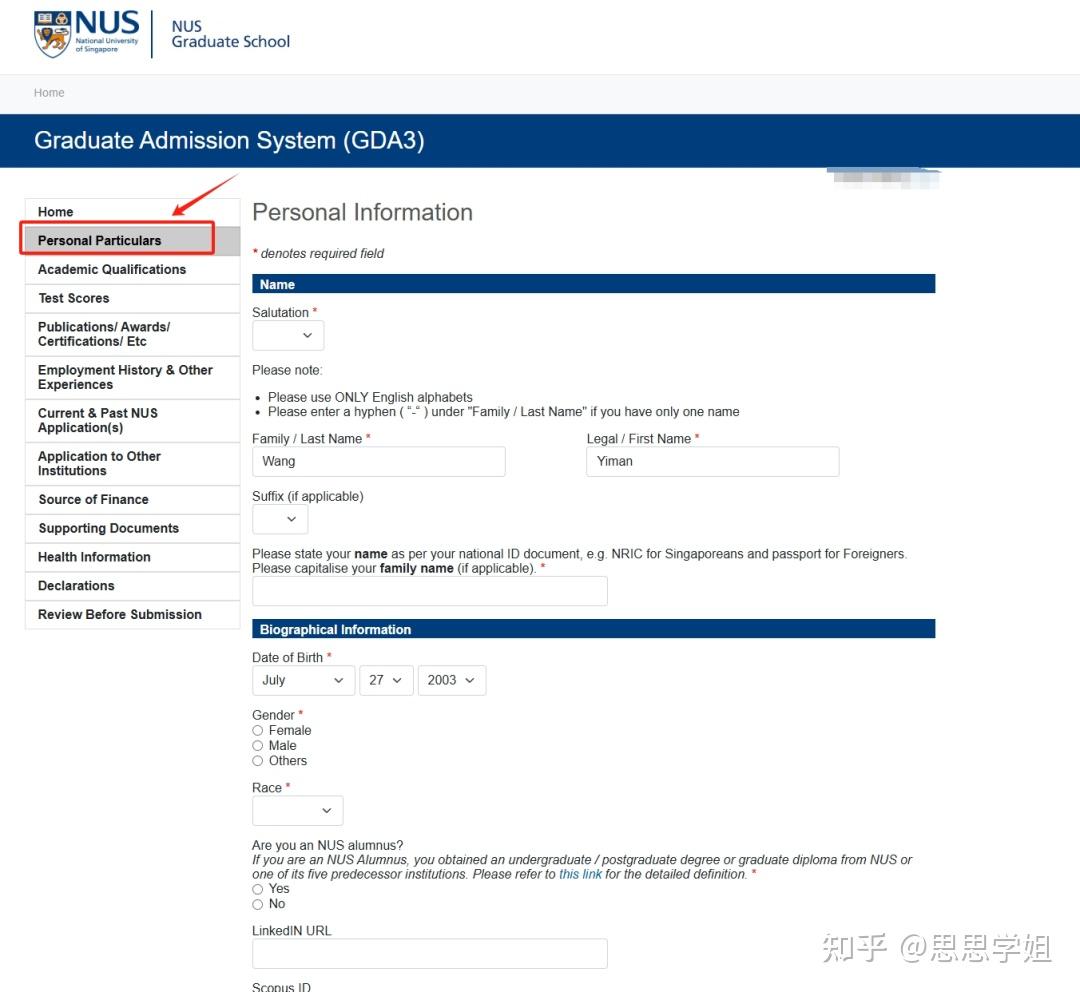Click the NUS Graduate School logo
The width and height of the screenshot is (1080, 992).
[x=160, y=35]
